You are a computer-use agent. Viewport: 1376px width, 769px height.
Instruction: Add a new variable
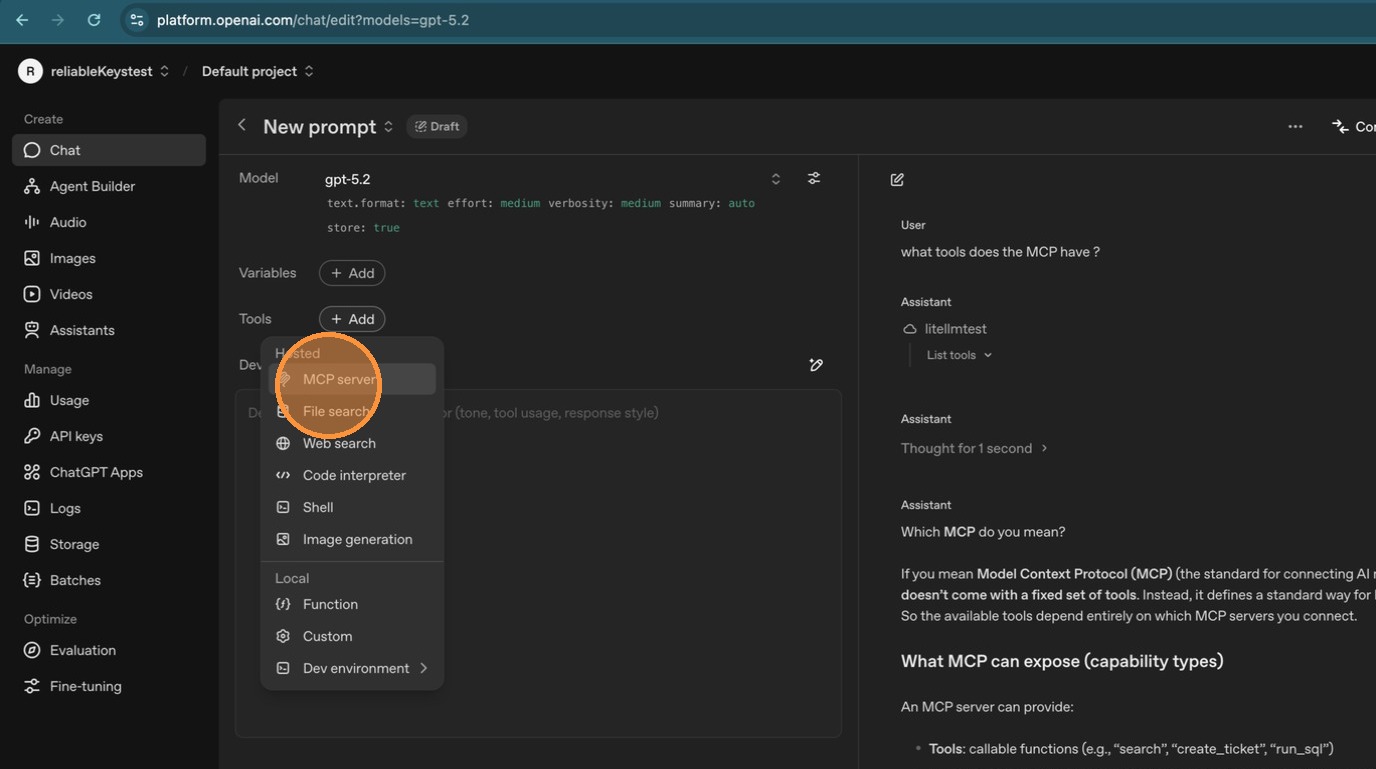click(352, 273)
